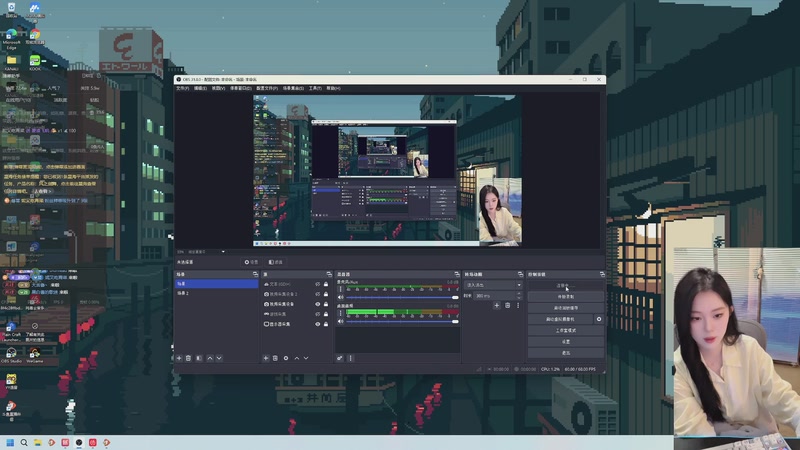This screenshot has width=800, height=450.
Task: Hide the Video Capture Device source eye icon
Action: [x=317, y=304]
